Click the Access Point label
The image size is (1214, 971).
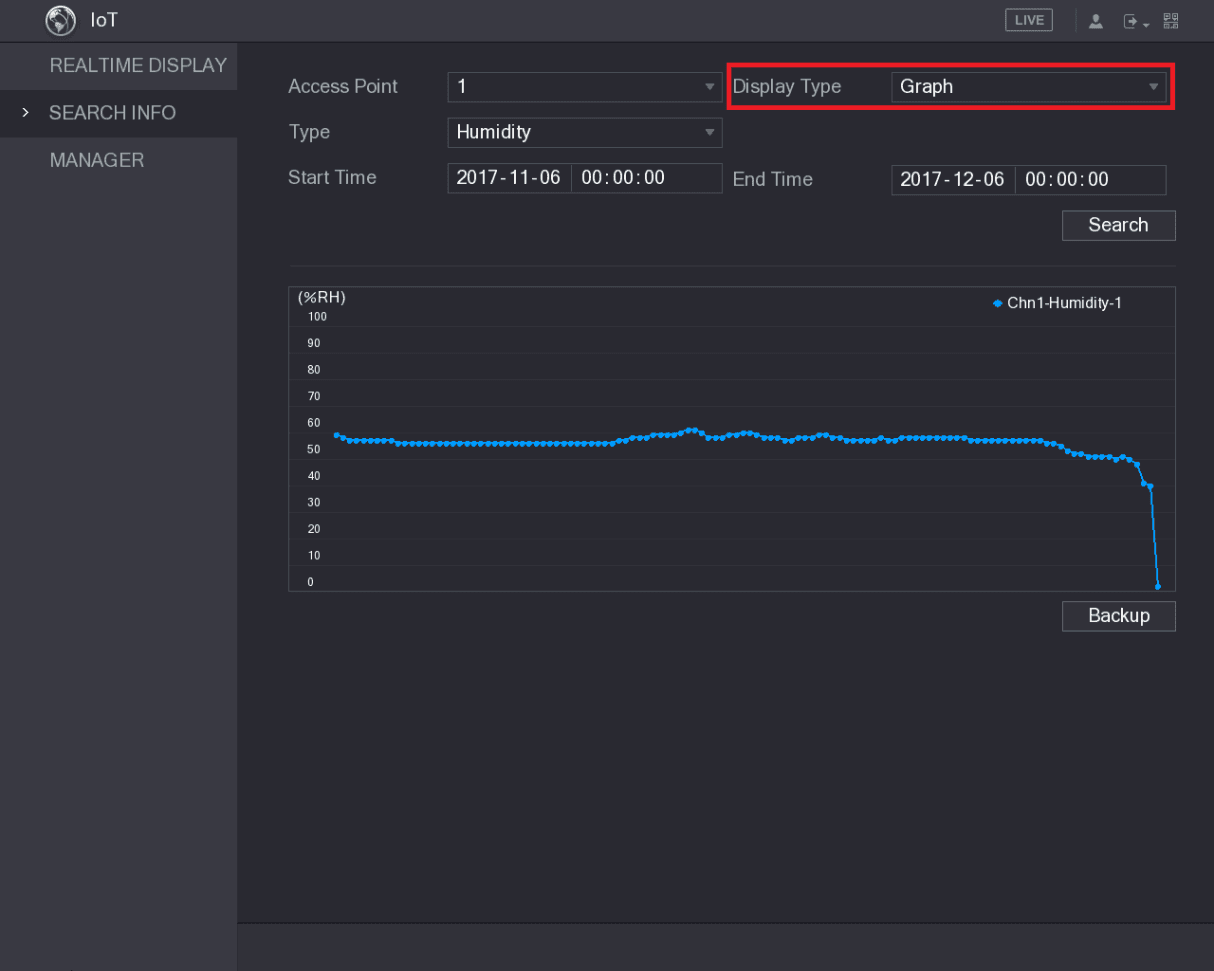(x=343, y=87)
